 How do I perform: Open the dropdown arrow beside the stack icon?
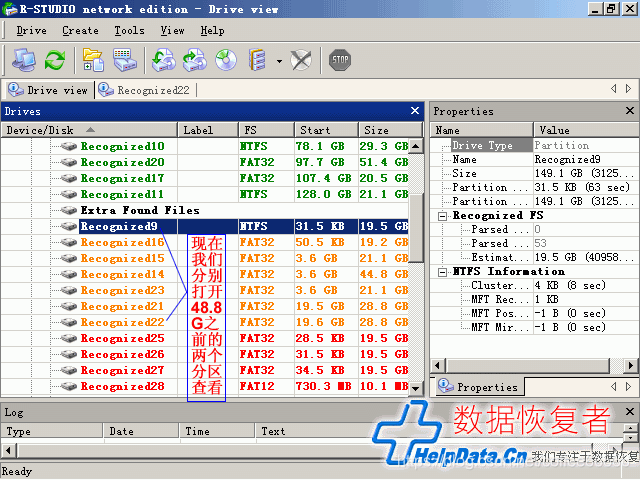pos(279,61)
